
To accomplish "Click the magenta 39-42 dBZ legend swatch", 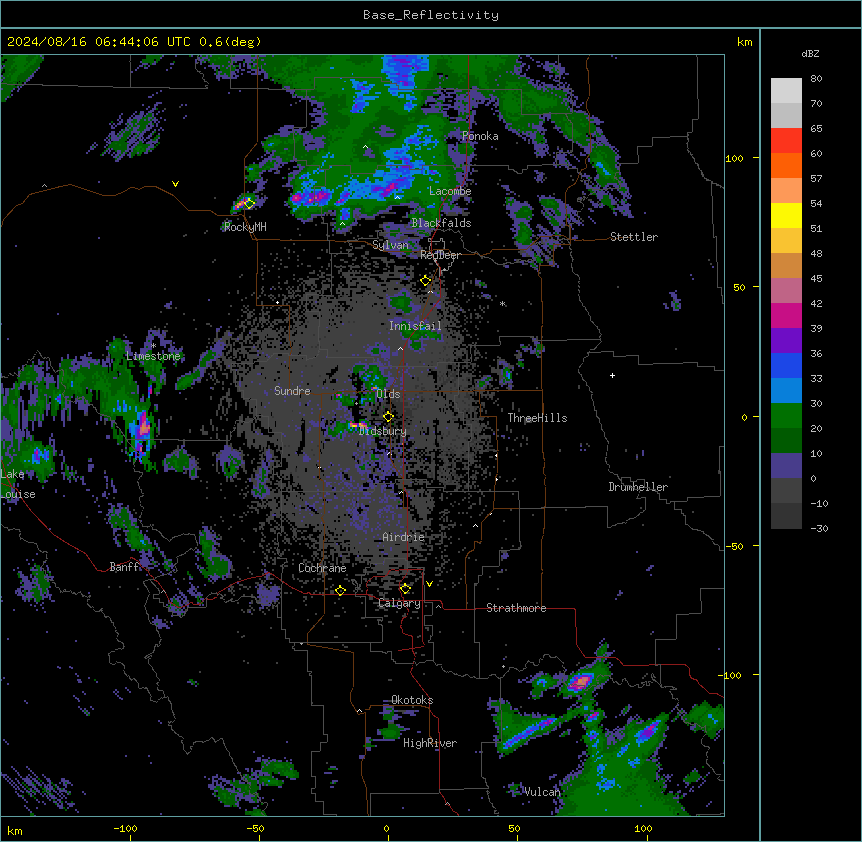I will 786,315.
